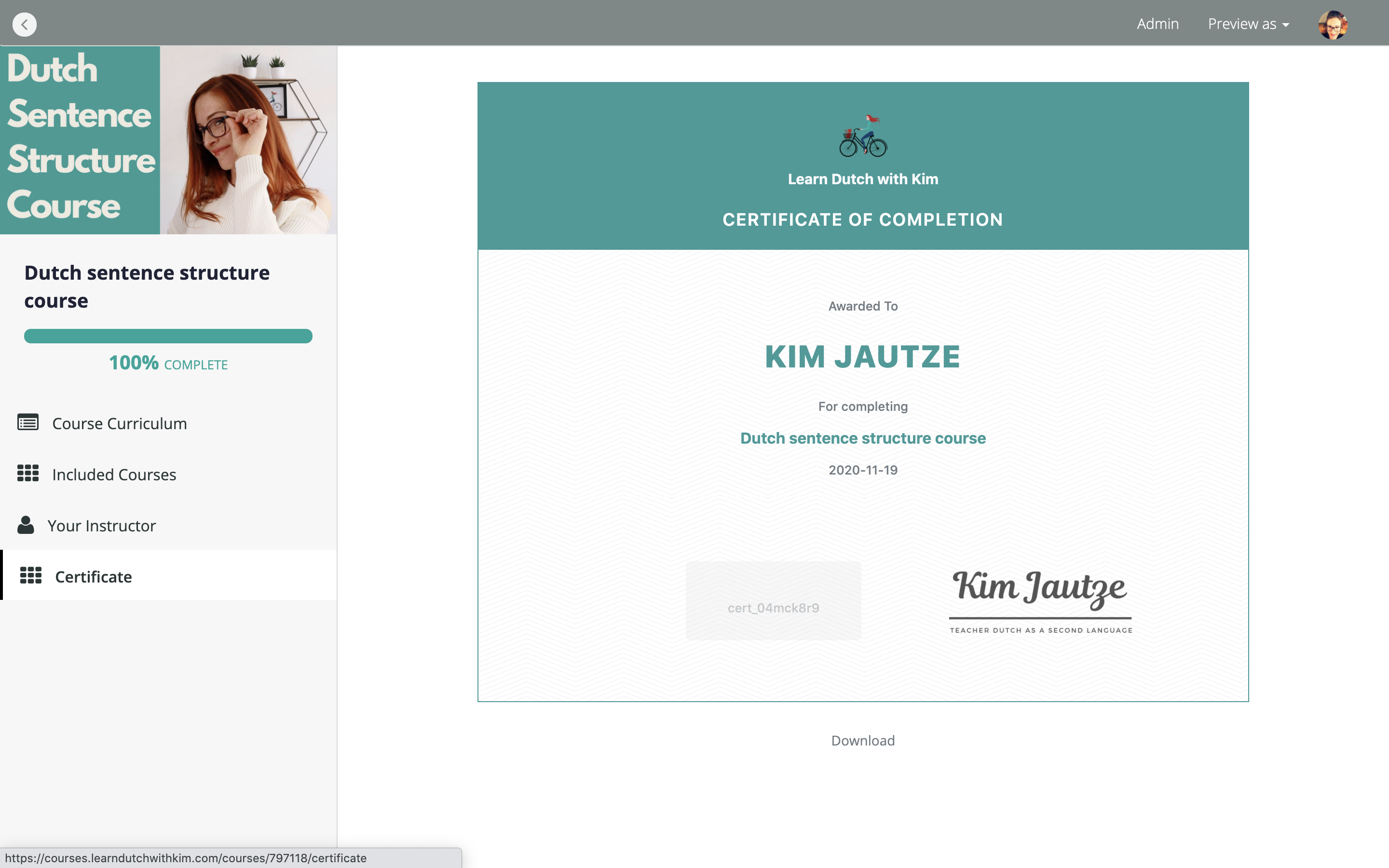
Task: Click the Course Curriculum list icon
Action: (x=27, y=422)
